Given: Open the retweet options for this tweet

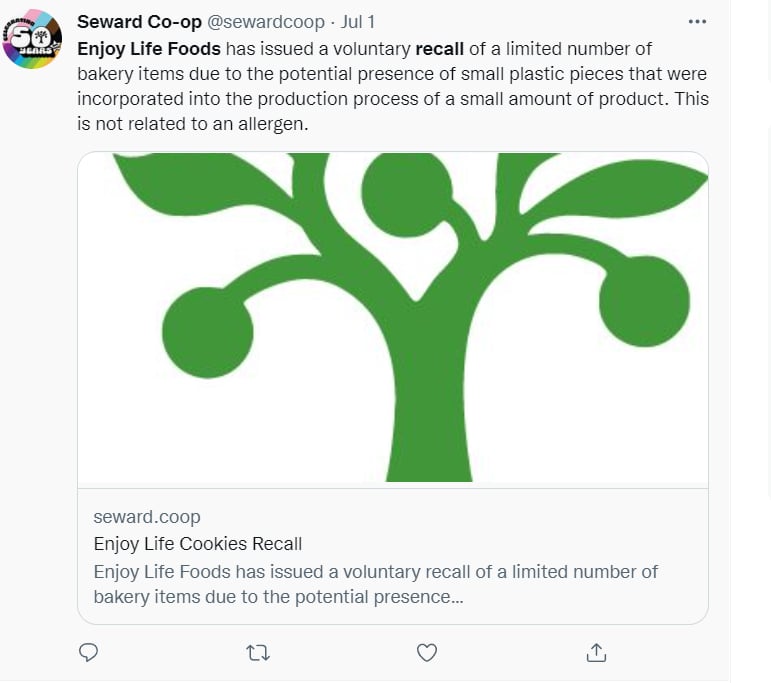Looking at the screenshot, I should (x=257, y=652).
